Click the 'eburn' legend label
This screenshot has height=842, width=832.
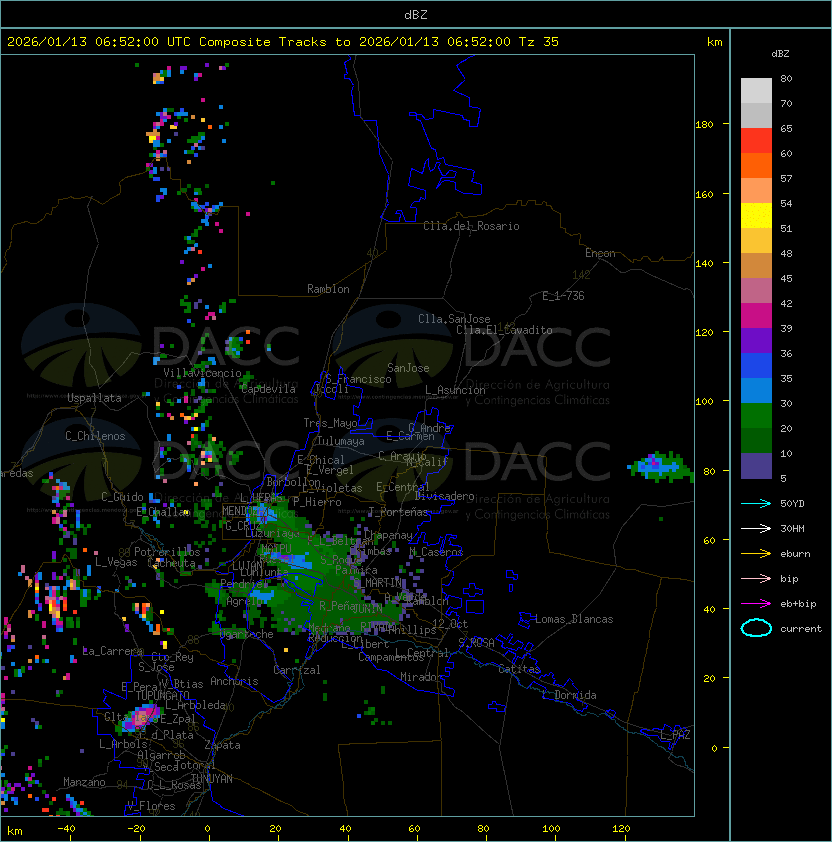[795, 554]
